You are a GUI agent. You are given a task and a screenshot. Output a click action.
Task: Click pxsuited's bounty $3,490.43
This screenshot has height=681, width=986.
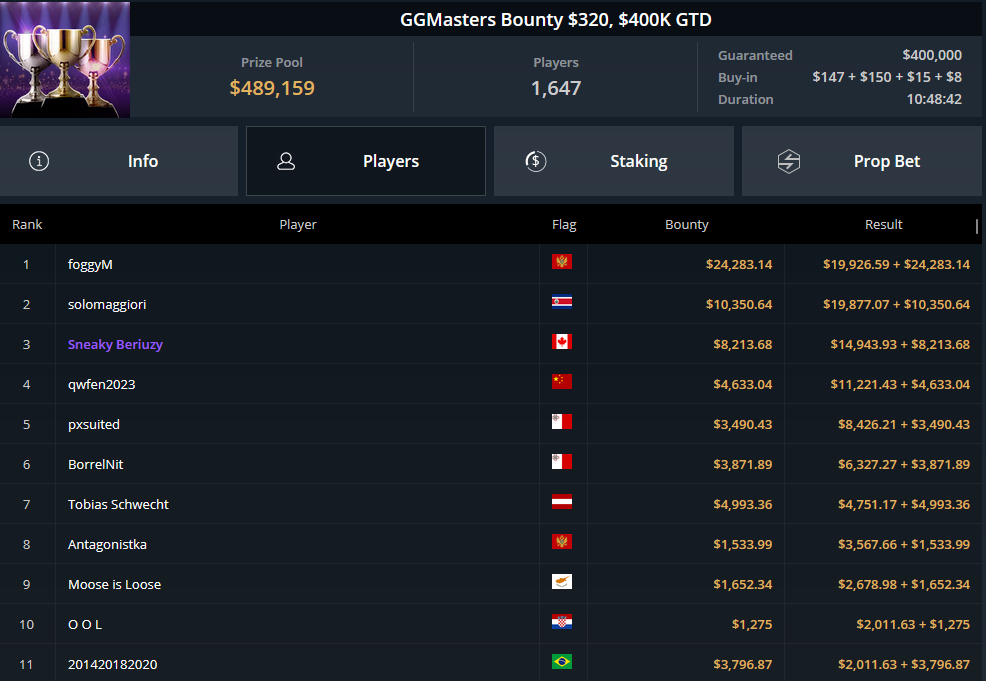tap(743, 424)
